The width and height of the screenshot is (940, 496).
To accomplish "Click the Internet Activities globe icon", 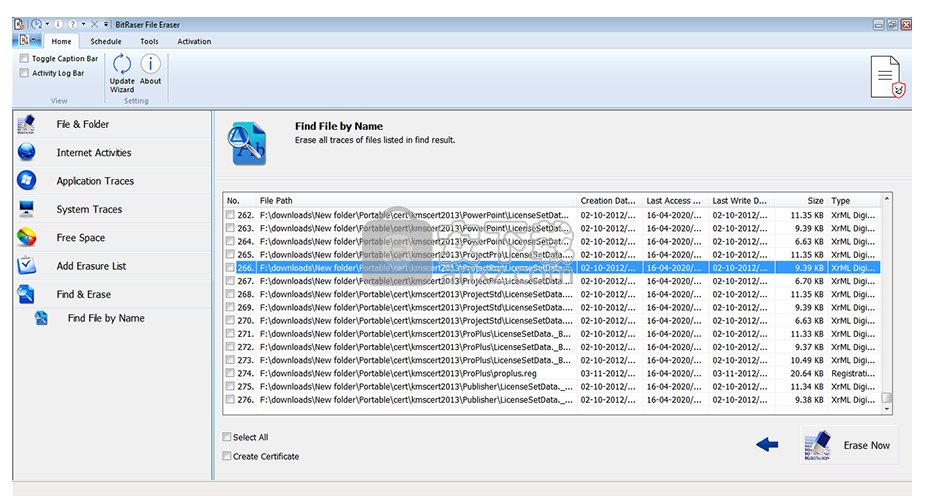I will point(26,152).
